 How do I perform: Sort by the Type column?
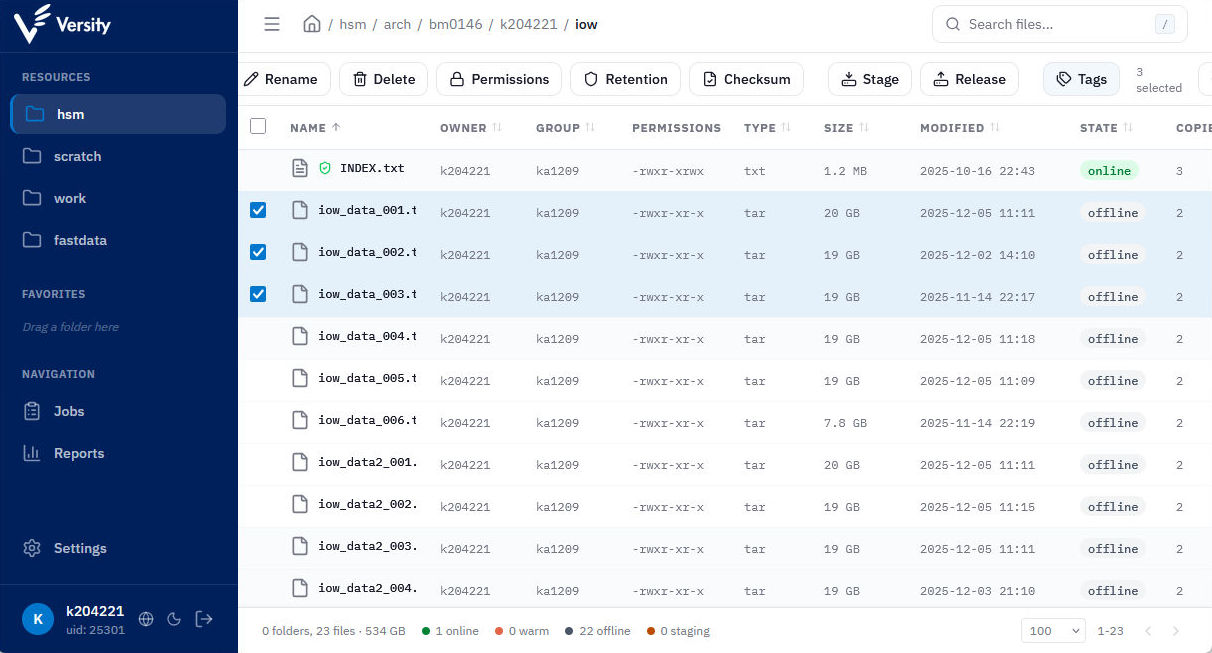[x=768, y=128]
